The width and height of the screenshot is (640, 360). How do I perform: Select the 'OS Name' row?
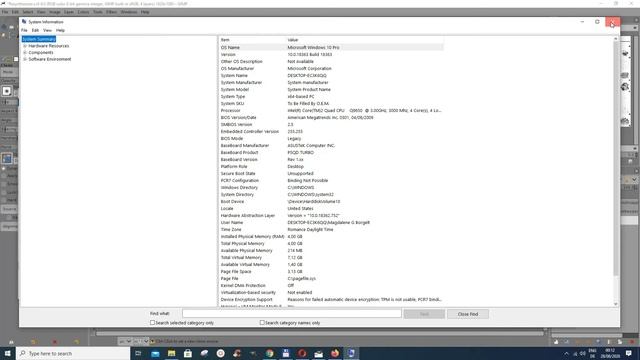tap(331, 47)
